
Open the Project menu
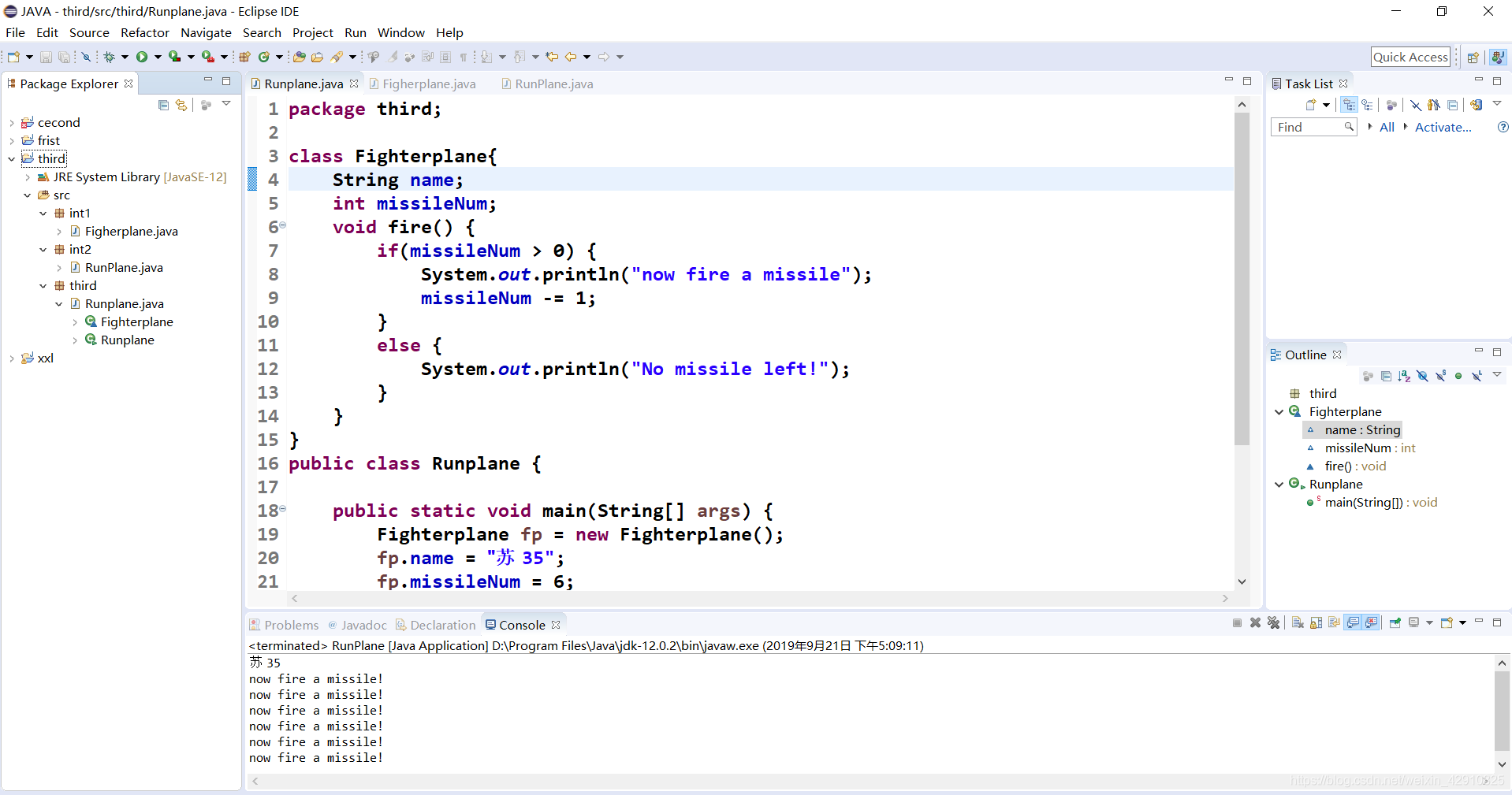(x=313, y=32)
